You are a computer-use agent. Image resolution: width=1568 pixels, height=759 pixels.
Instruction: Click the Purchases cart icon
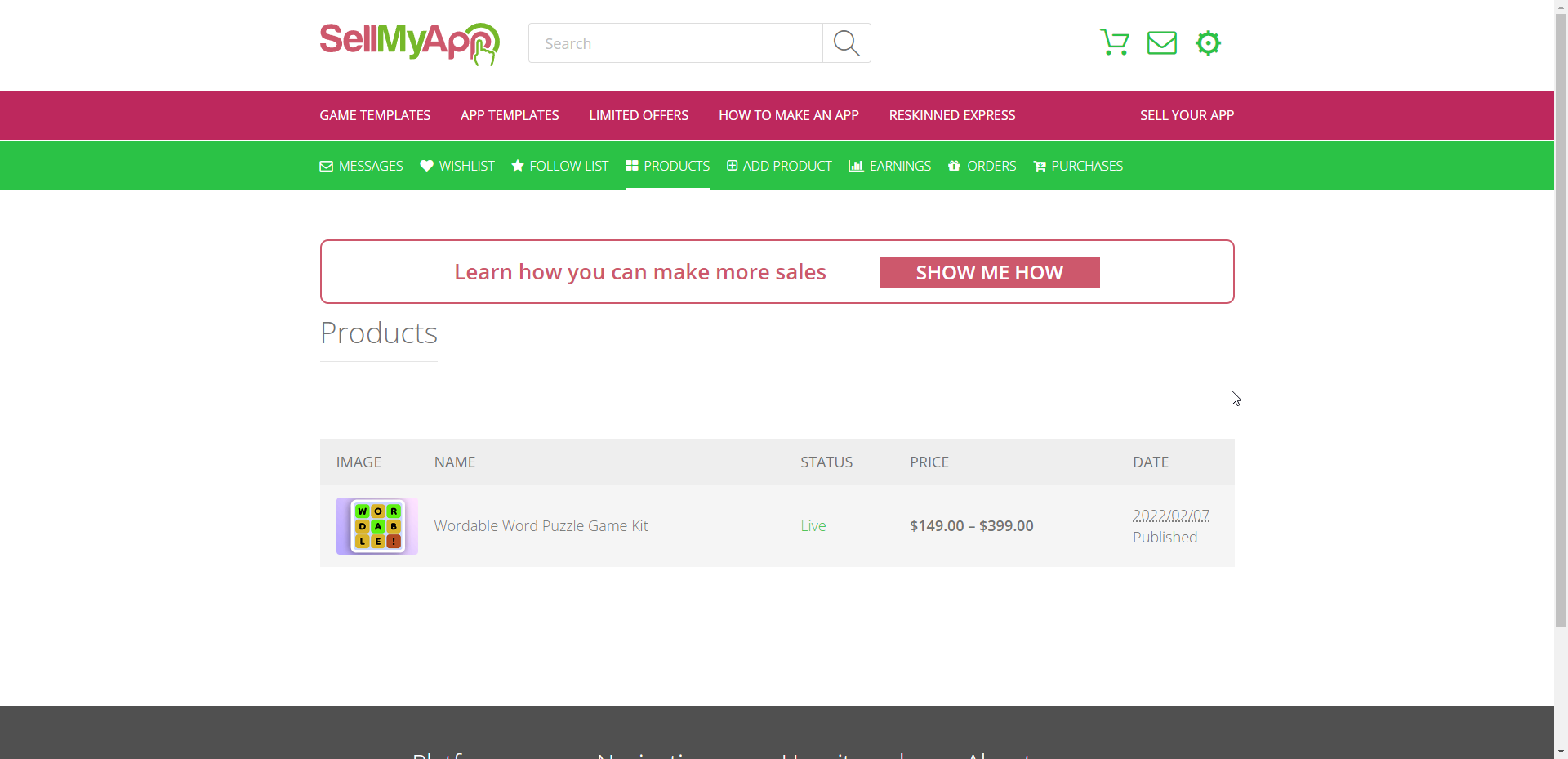click(x=1040, y=167)
